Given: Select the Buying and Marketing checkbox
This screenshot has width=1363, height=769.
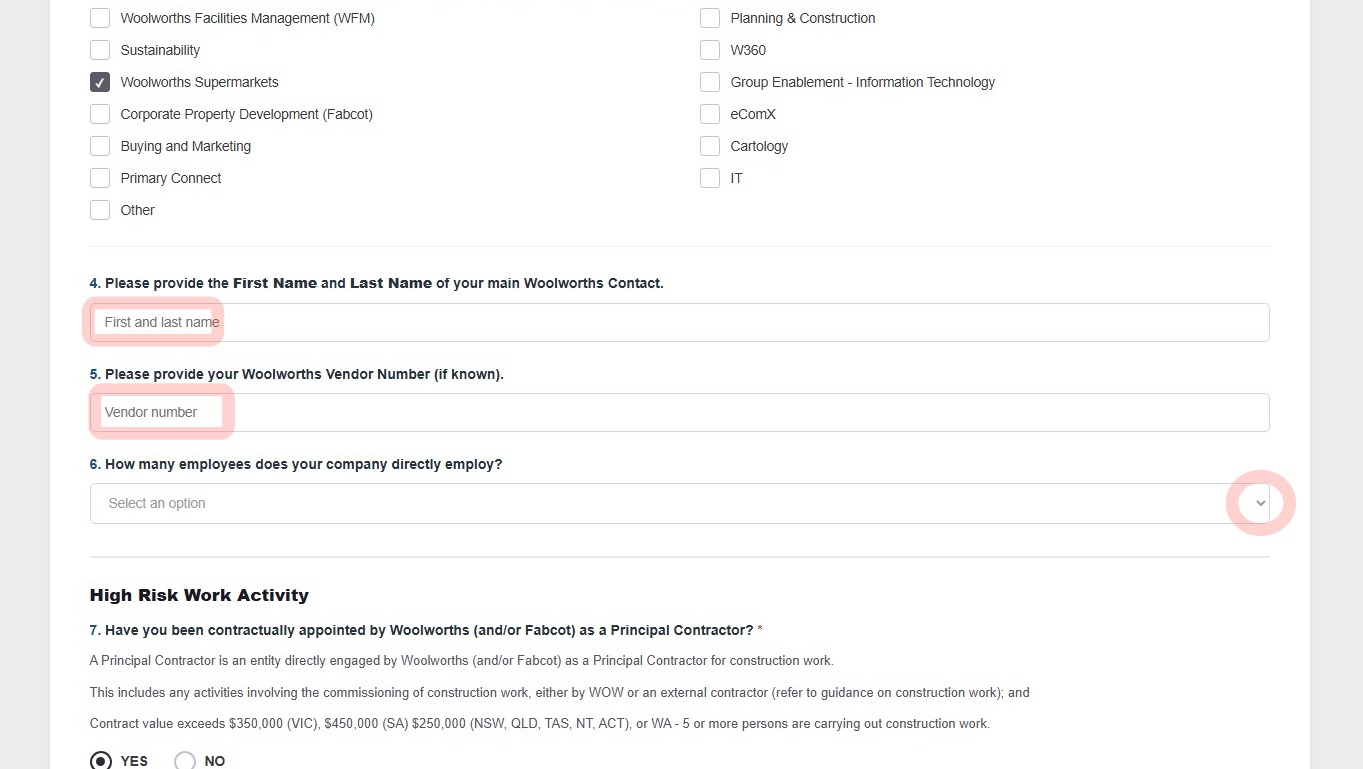Looking at the screenshot, I should 100,146.
